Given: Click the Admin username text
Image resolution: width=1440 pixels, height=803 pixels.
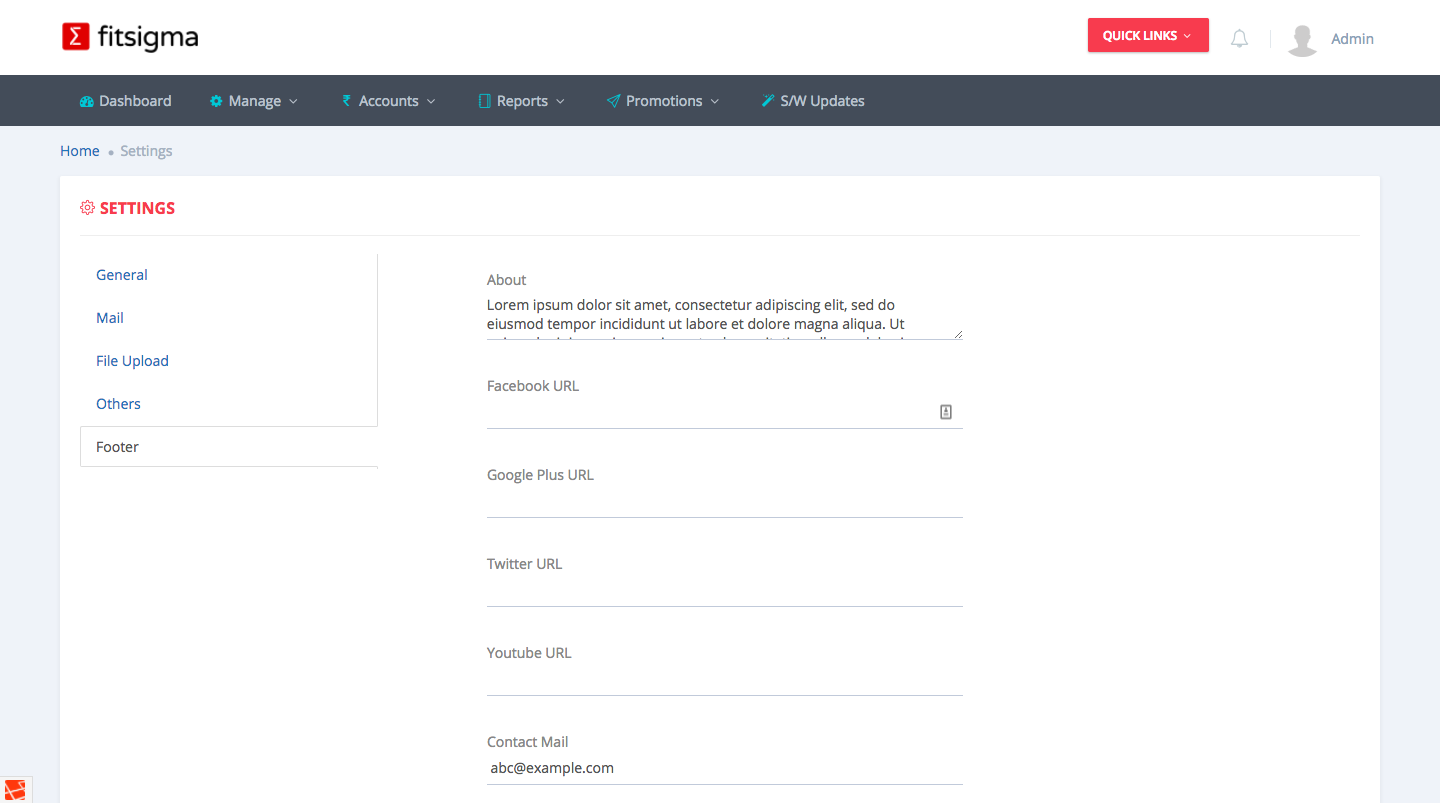Looking at the screenshot, I should click(1352, 39).
